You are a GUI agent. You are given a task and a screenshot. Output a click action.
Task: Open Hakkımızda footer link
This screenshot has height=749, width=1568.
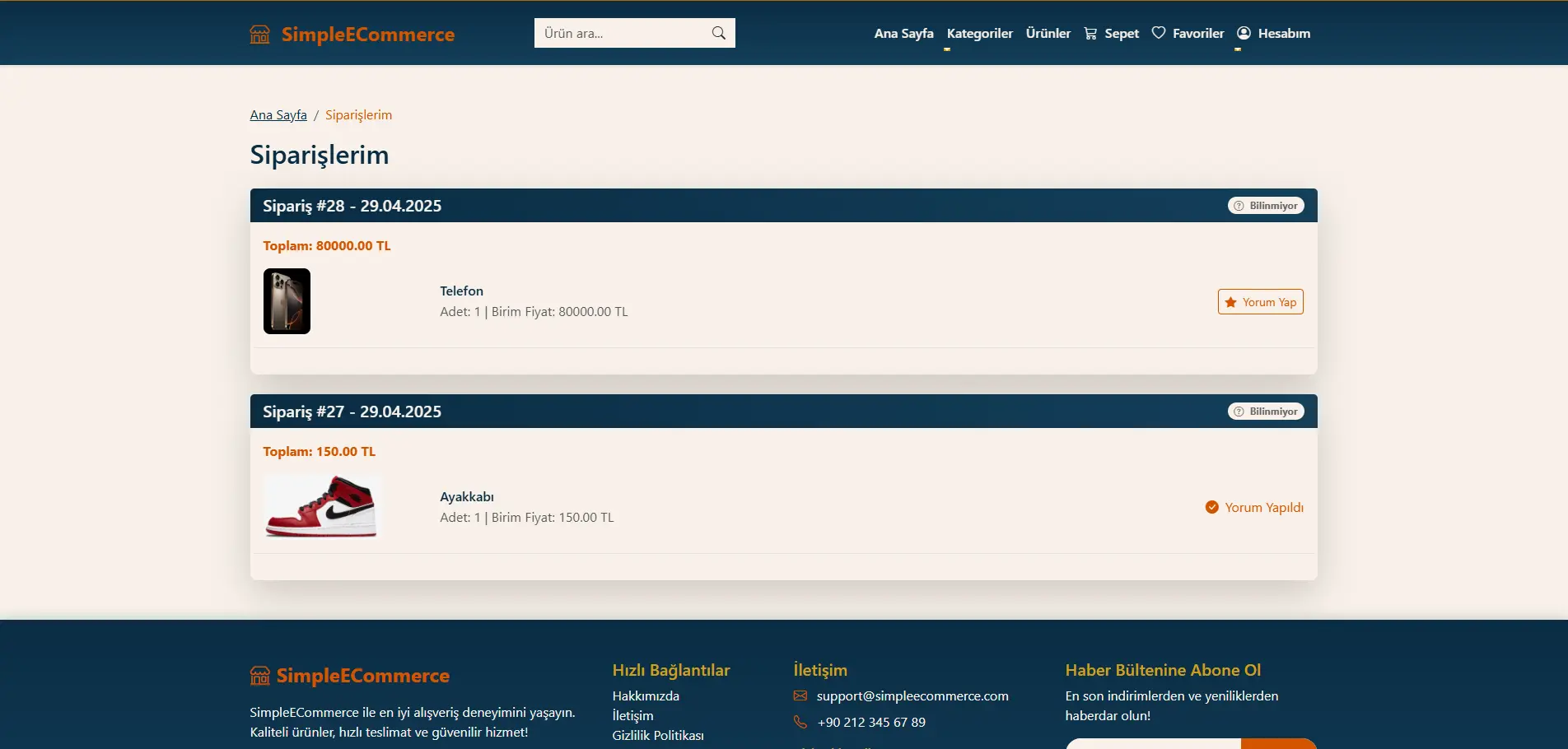tap(646, 696)
